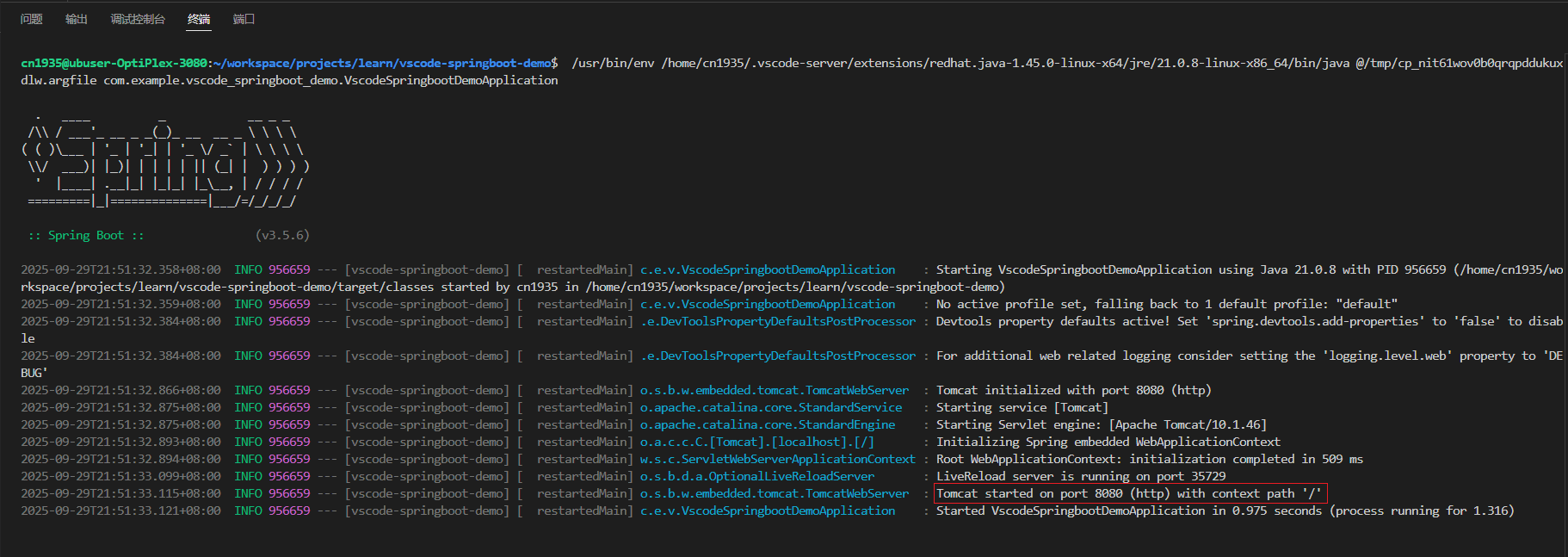Click timestamp 2025-09-29T21:51:32.358+08:00
Viewport: 1568px width, 557px height.
(x=120, y=269)
